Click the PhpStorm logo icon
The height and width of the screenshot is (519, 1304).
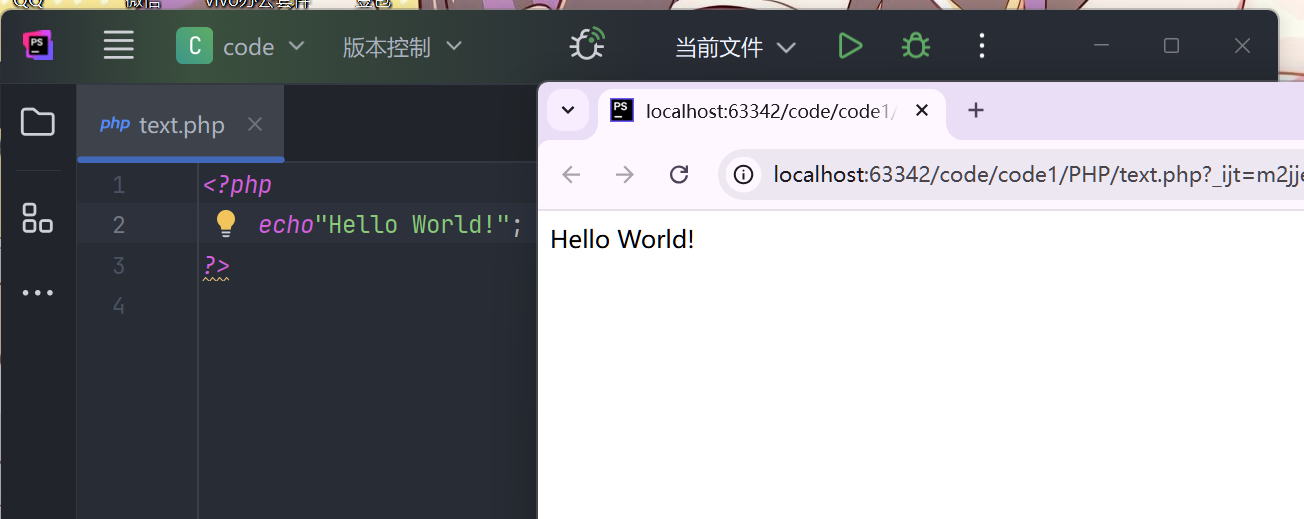point(38,45)
